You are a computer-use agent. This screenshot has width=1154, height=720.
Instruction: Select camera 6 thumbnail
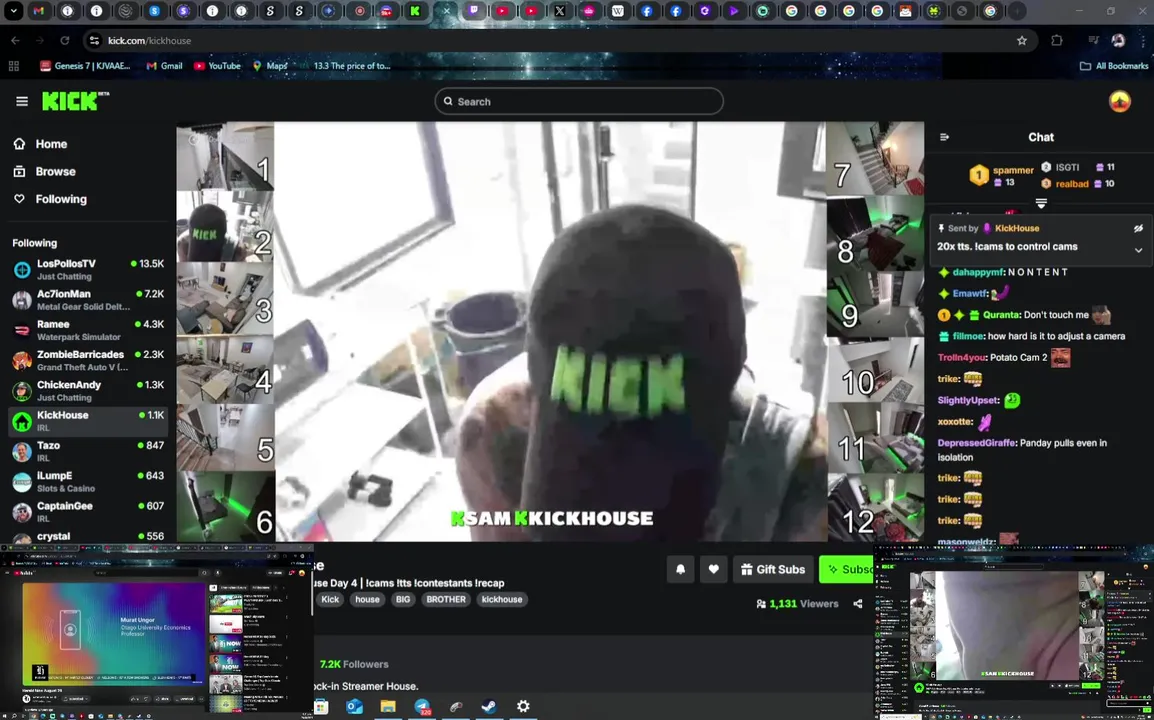225,507
